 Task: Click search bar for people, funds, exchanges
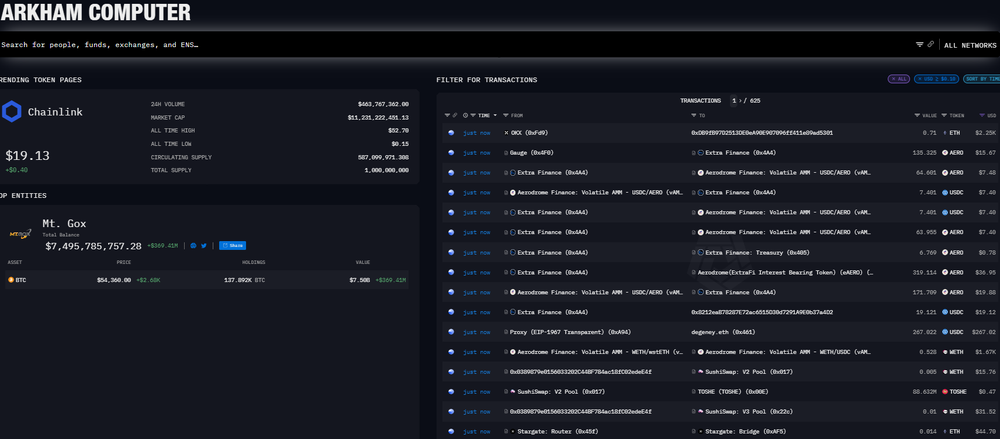click(x=446, y=45)
